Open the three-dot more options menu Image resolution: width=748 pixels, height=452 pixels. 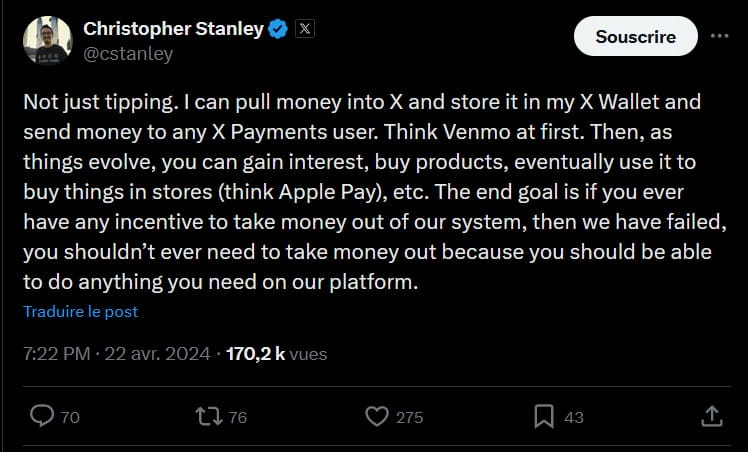(x=719, y=36)
